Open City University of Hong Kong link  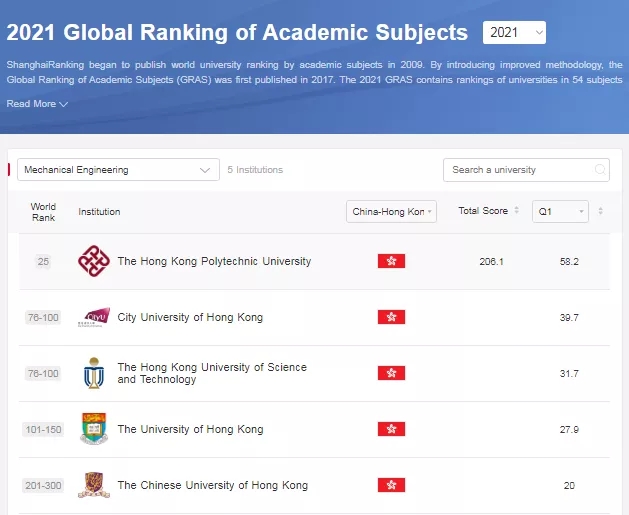click(190, 317)
